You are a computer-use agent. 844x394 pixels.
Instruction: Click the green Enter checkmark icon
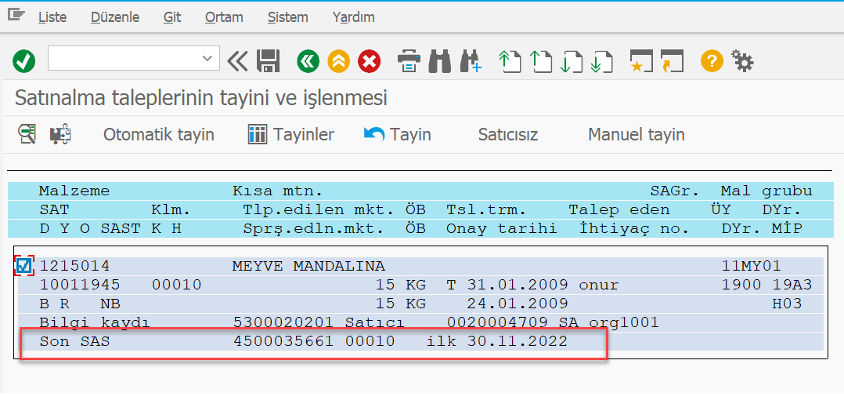[x=24, y=61]
